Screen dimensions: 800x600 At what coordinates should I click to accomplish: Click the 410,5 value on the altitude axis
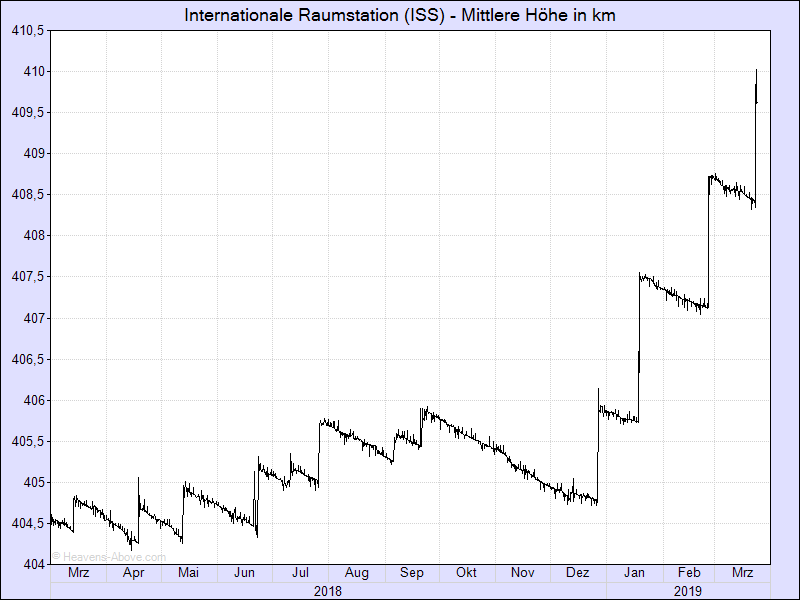click(28, 30)
